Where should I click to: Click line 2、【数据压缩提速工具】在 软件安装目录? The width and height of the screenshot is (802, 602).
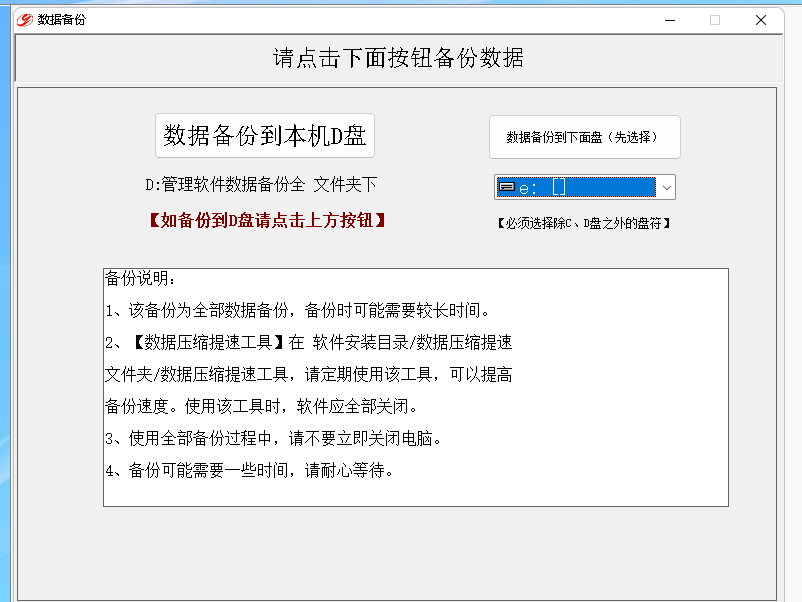[x=308, y=342]
